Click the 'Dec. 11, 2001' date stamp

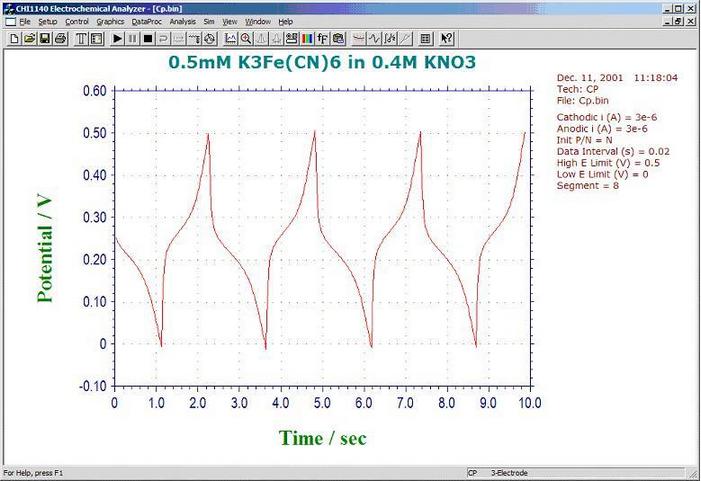click(590, 77)
